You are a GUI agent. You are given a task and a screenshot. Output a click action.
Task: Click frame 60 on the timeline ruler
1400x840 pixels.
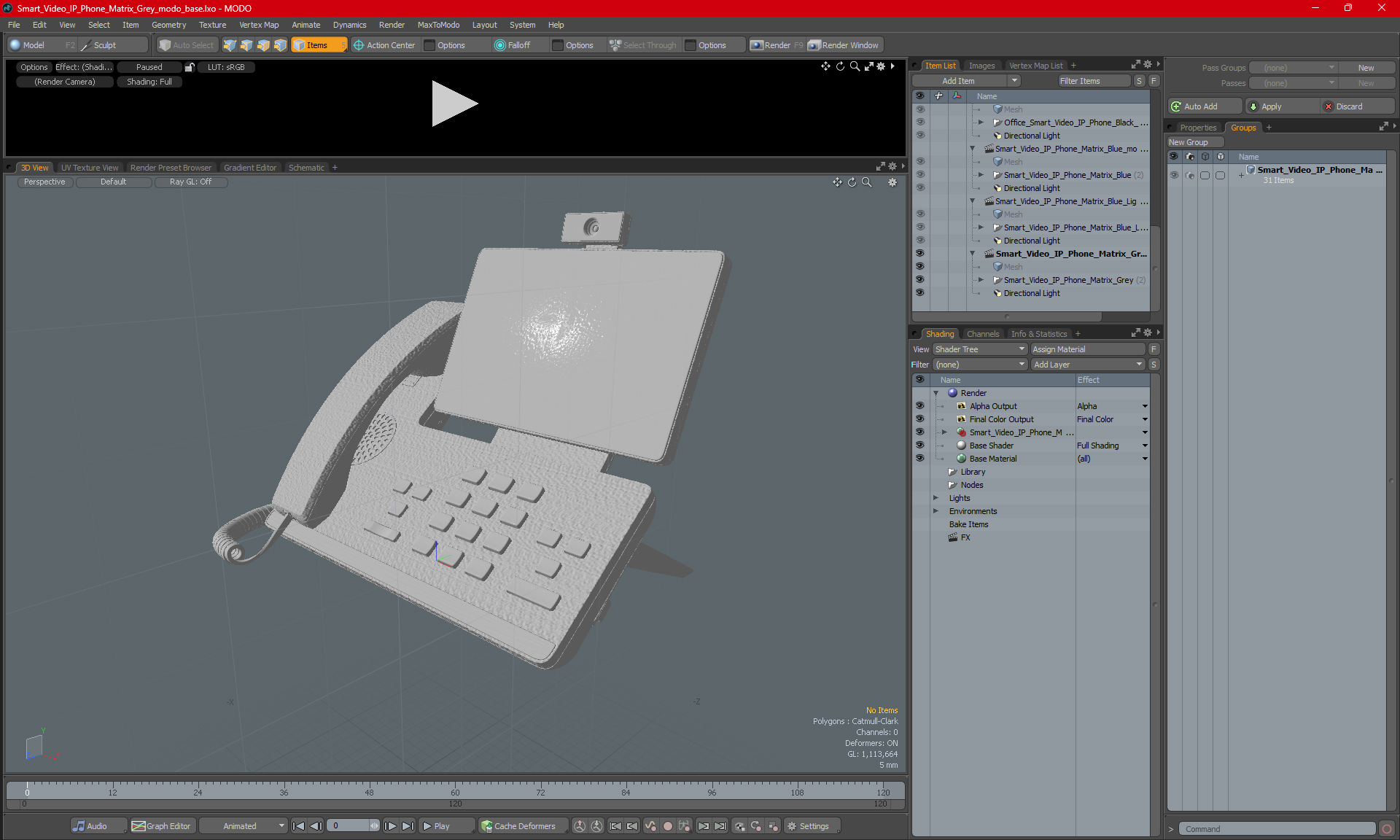(455, 793)
